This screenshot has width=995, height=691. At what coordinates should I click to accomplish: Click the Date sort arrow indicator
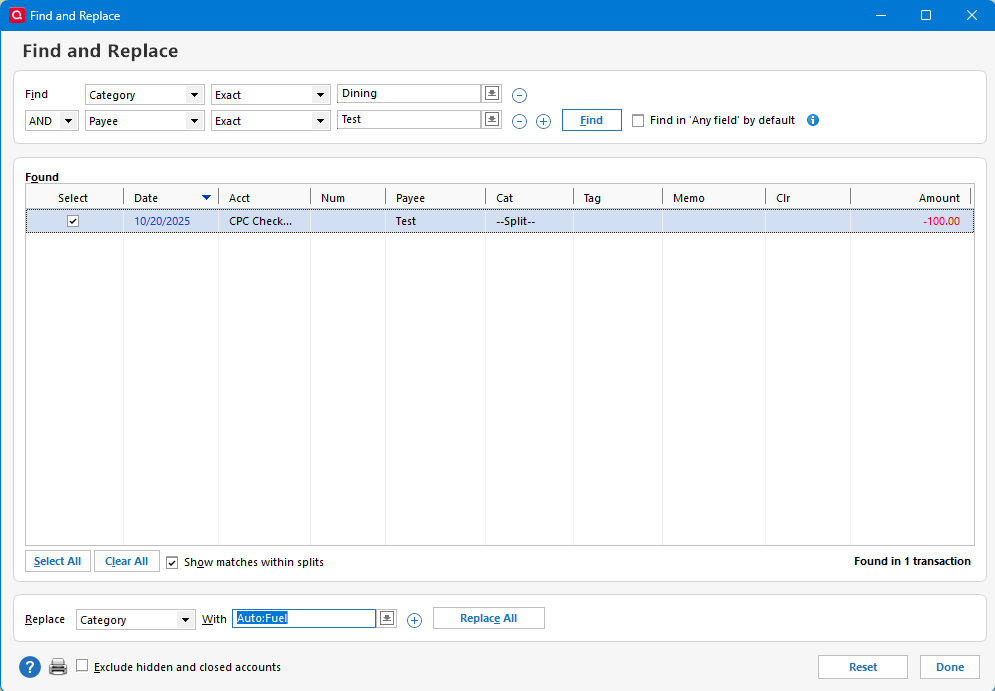point(206,198)
